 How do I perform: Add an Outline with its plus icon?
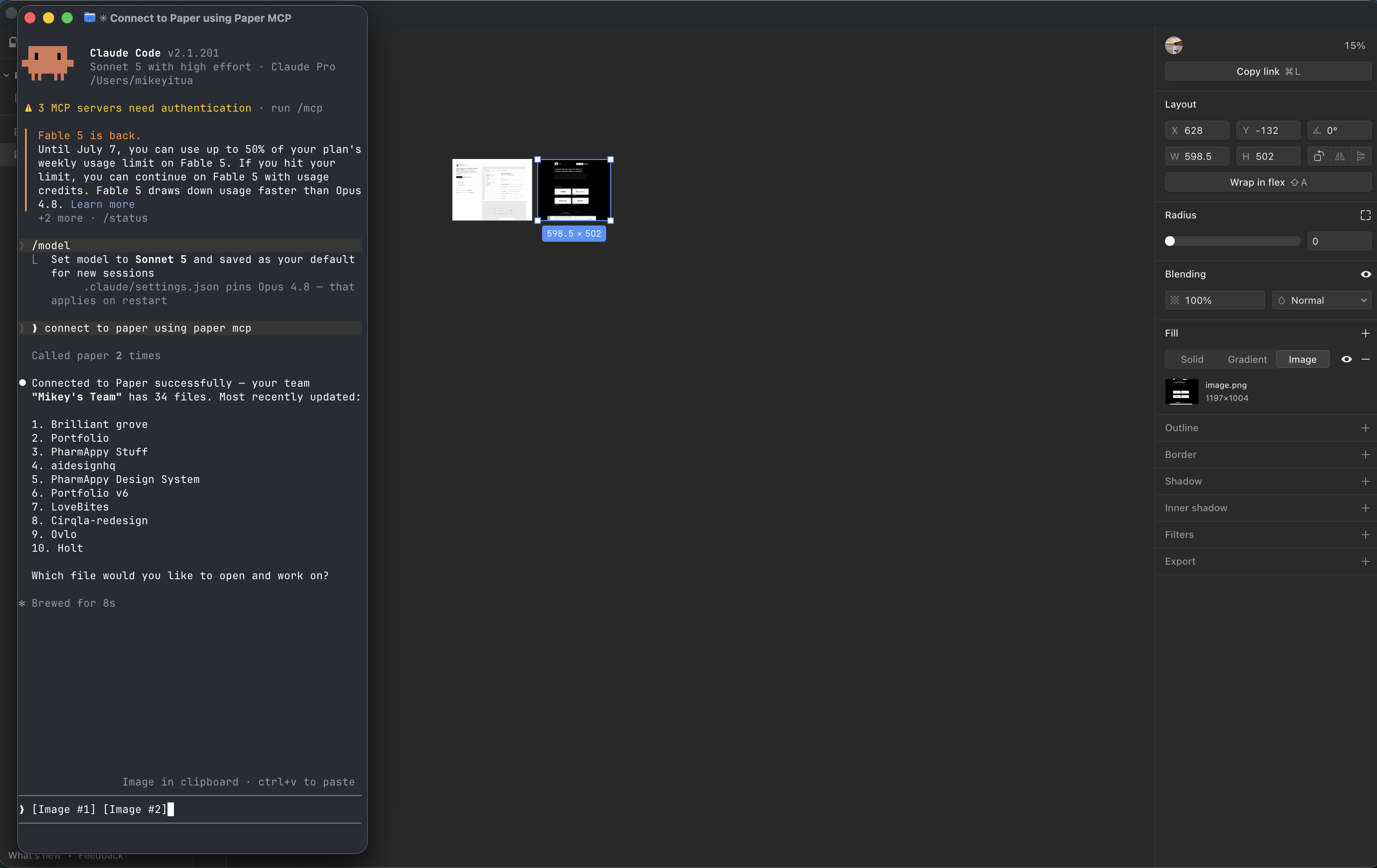1365,428
